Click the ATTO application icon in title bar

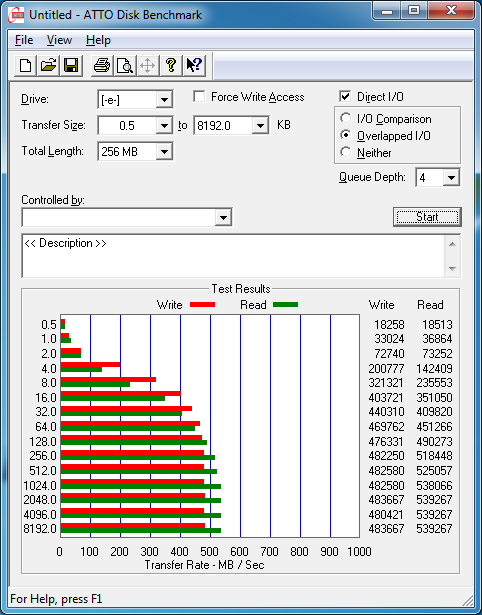click(16, 15)
